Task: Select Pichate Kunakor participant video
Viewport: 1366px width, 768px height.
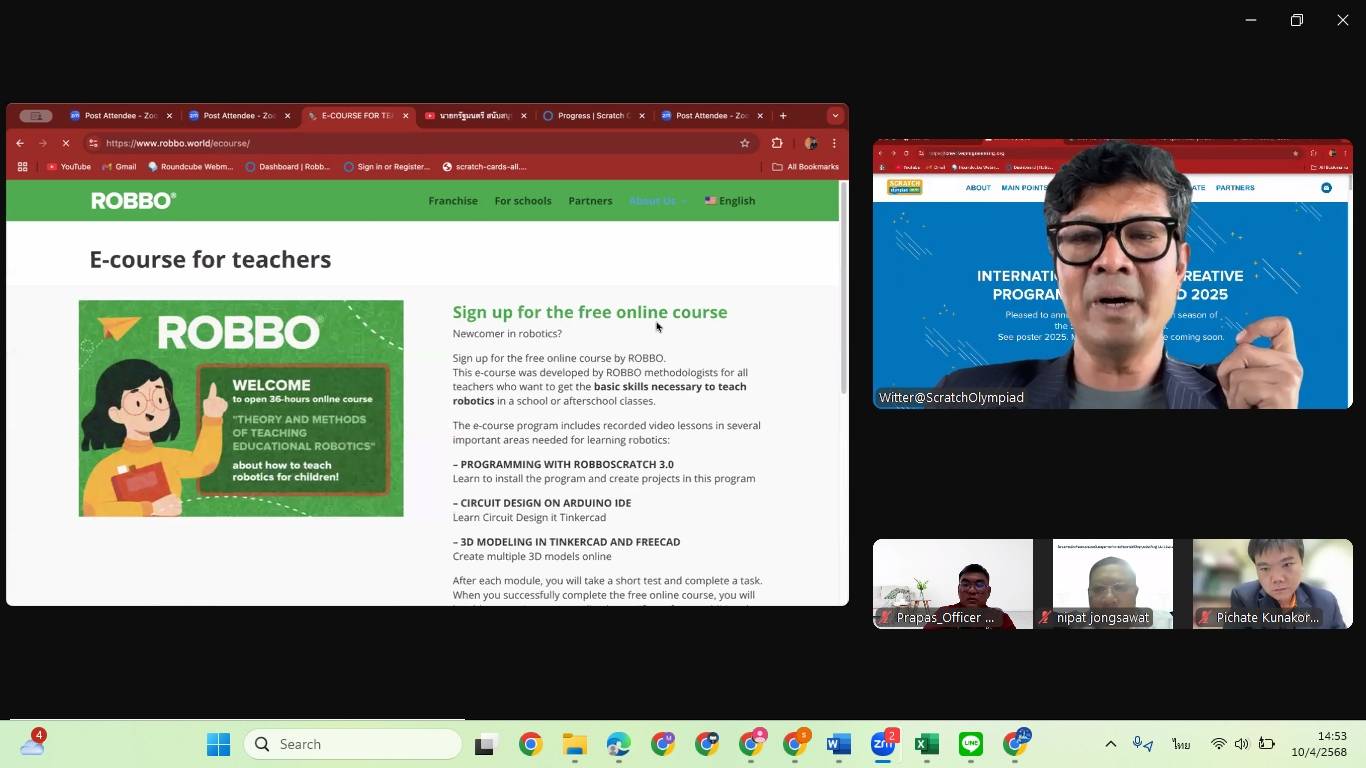Action: (x=1273, y=584)
